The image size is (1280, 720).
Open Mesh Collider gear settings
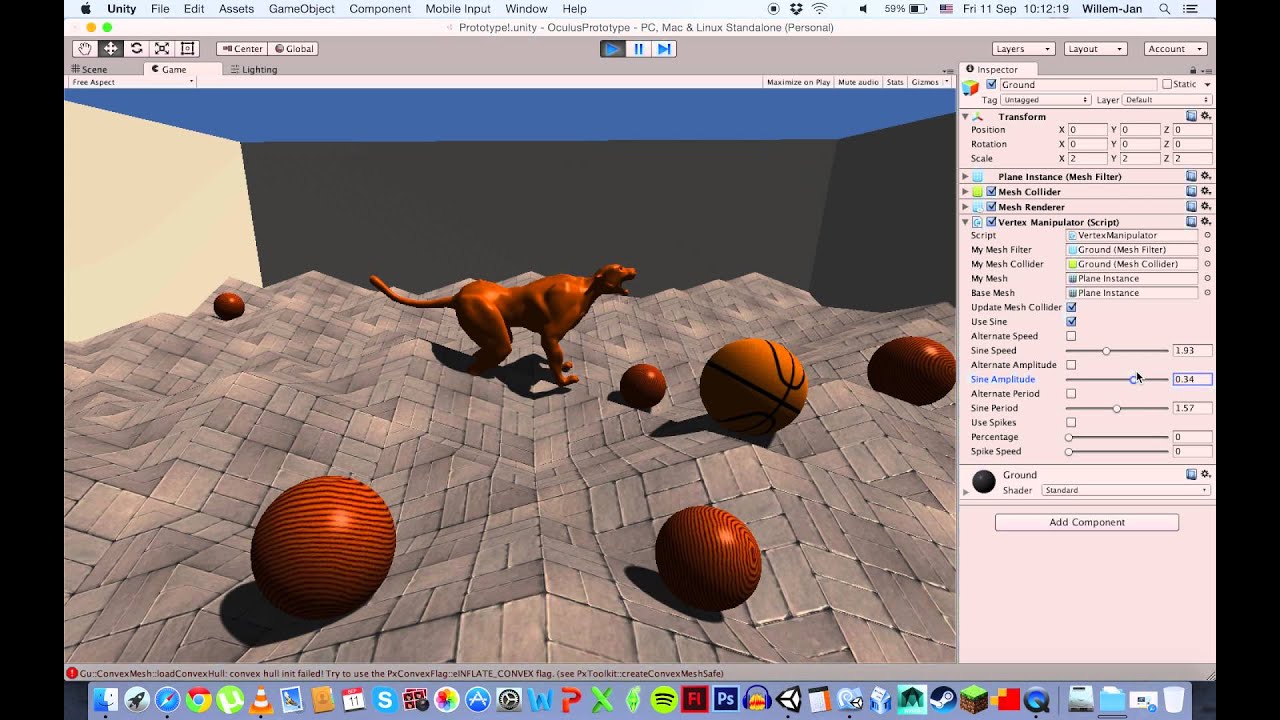coord(1206,191)
